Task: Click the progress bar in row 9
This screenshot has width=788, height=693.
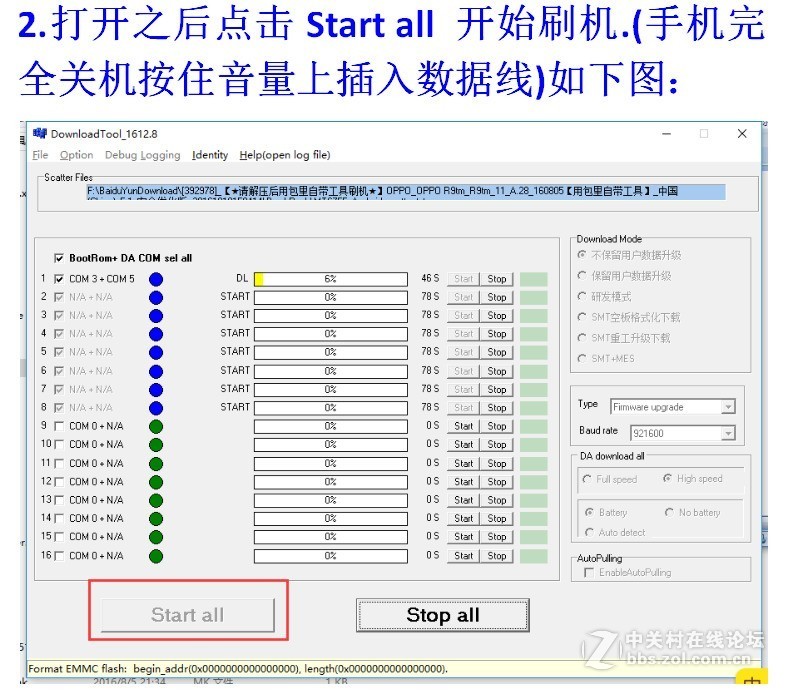Action: tap(331, 427)
